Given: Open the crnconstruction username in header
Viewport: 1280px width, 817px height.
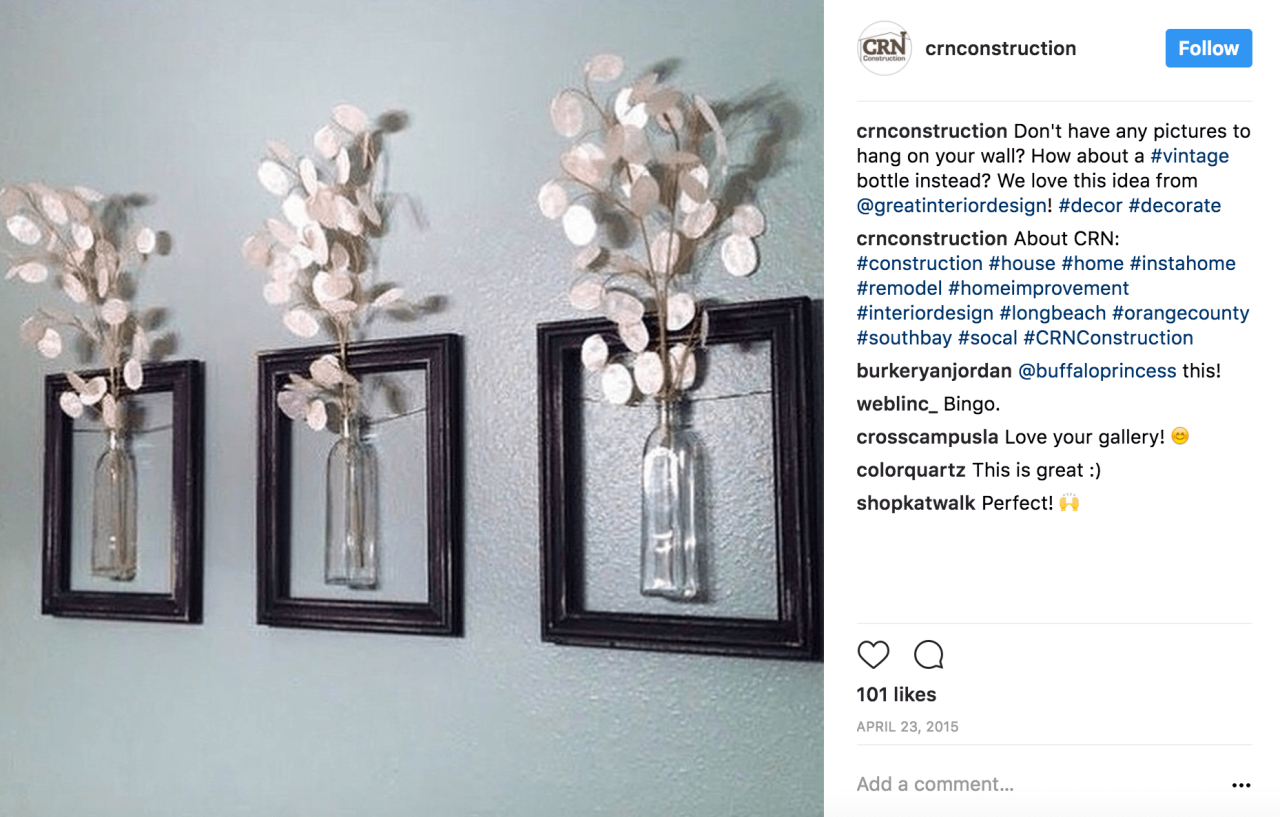Looking at the screenshot, I should 1000,48.
